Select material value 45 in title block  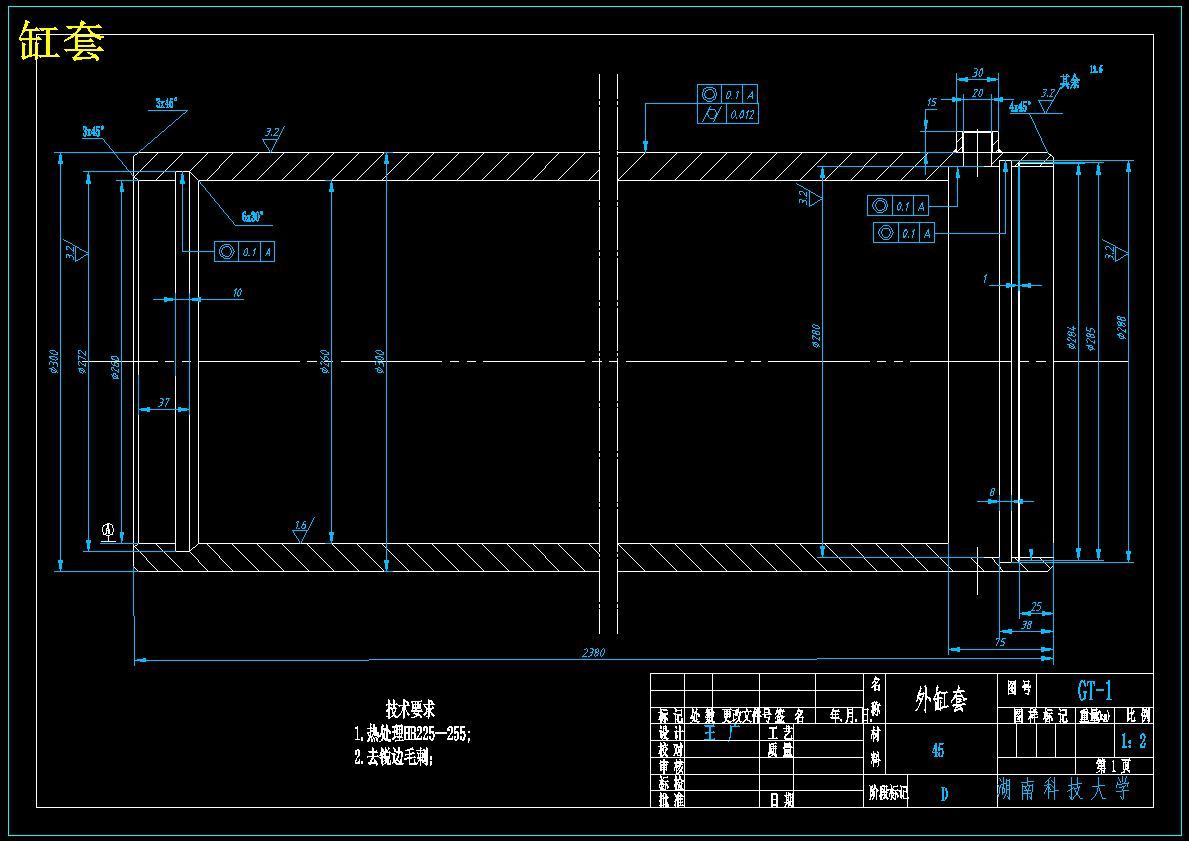pyautogui.click(x=938, y=750)
